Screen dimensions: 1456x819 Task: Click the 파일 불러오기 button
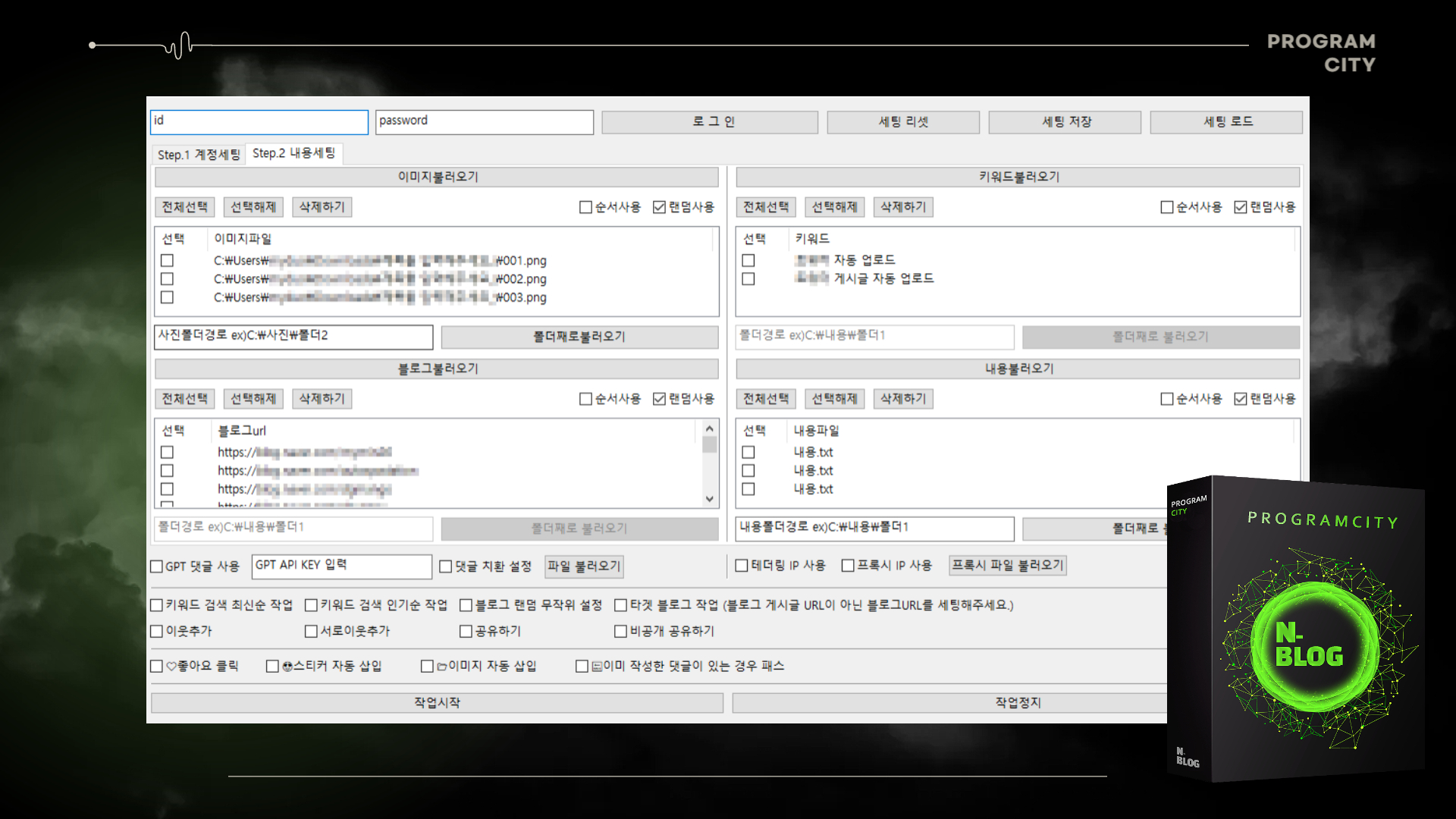pos(584,566)
